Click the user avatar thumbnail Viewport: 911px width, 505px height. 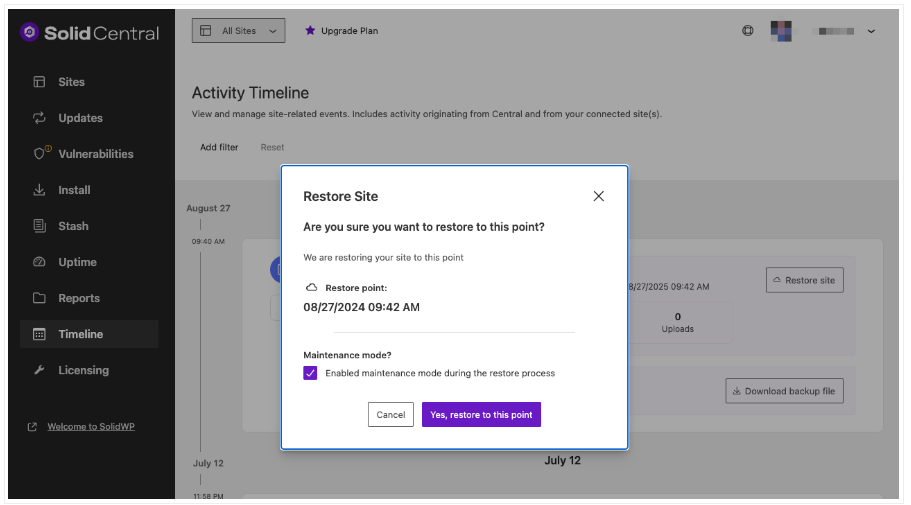pyautogui.click(x=781, y=31)
